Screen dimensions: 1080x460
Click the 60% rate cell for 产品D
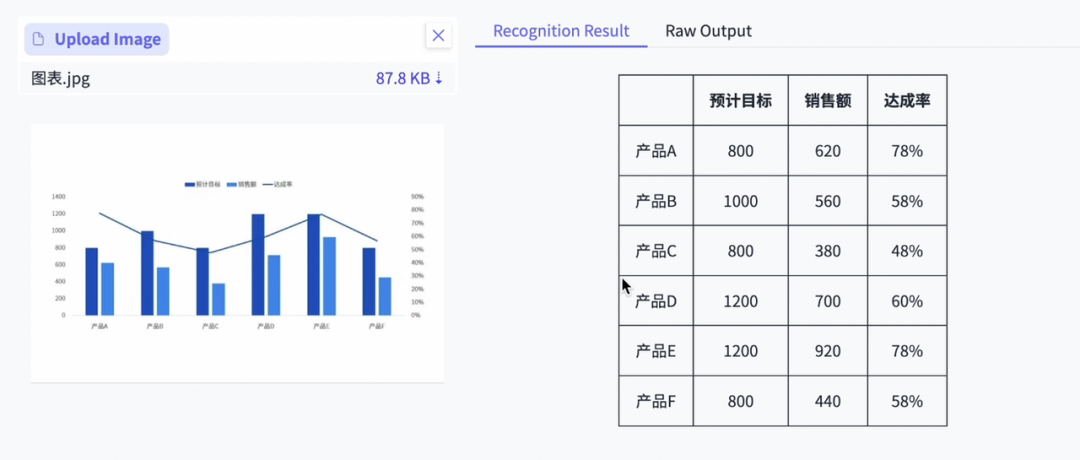[x=907, y=301]
